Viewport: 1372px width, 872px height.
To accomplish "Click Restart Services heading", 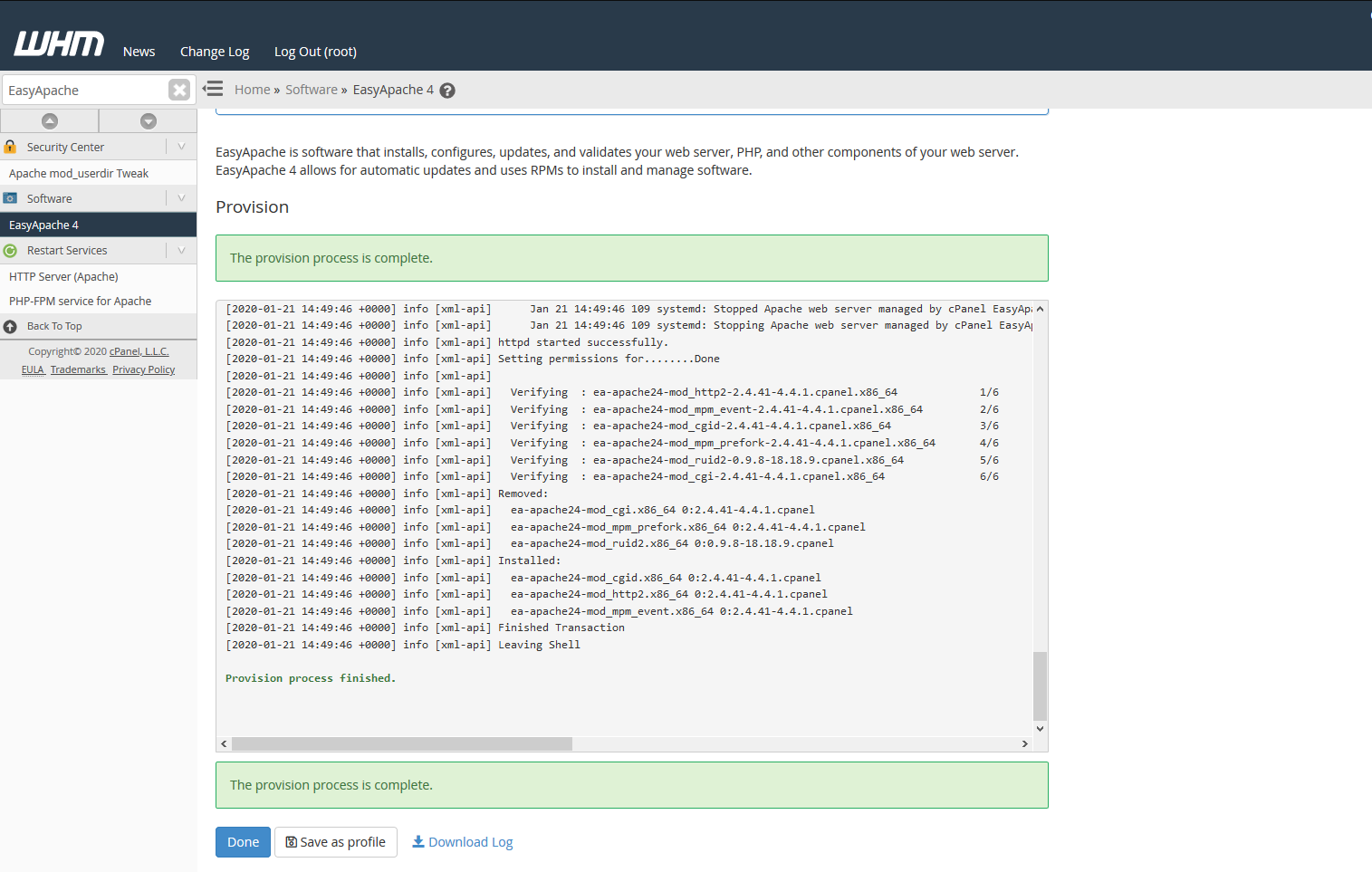I will point(67,251).
